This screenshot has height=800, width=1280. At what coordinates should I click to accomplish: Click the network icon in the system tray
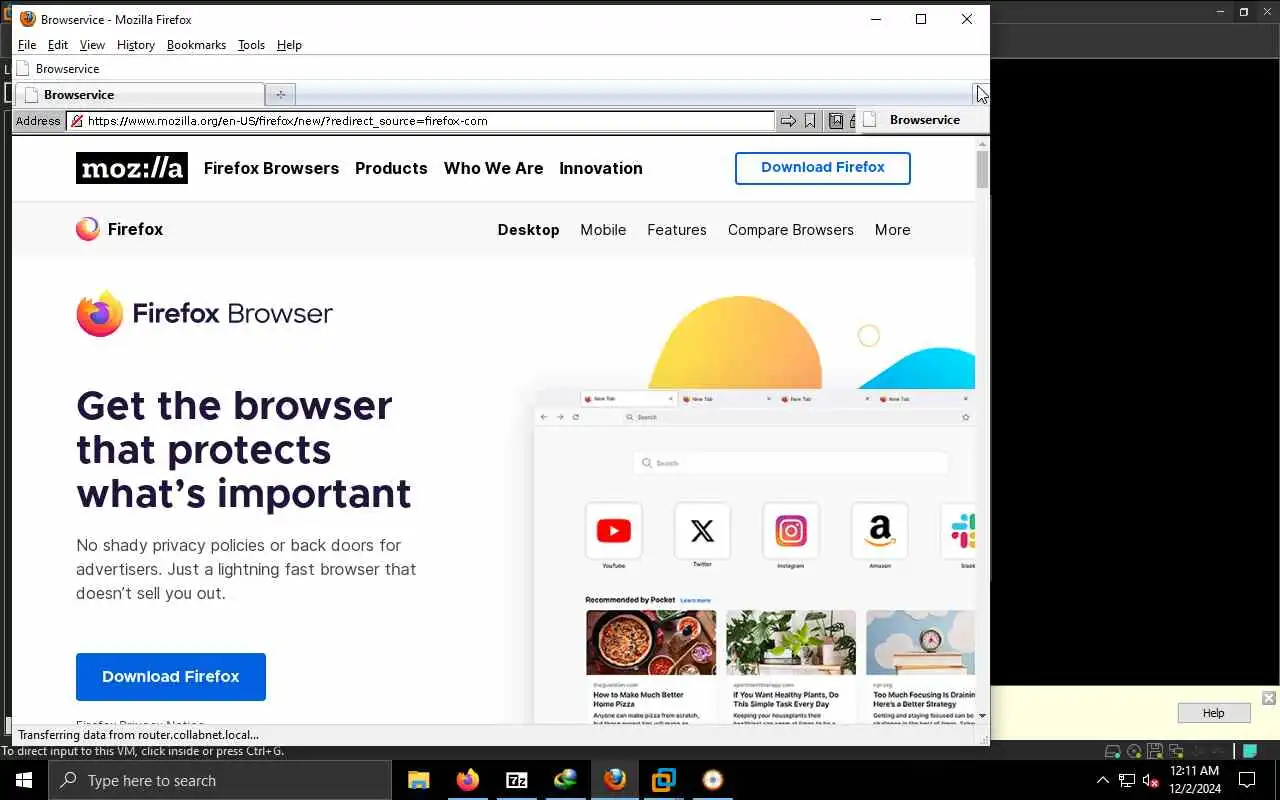[x=1127, y=780]
